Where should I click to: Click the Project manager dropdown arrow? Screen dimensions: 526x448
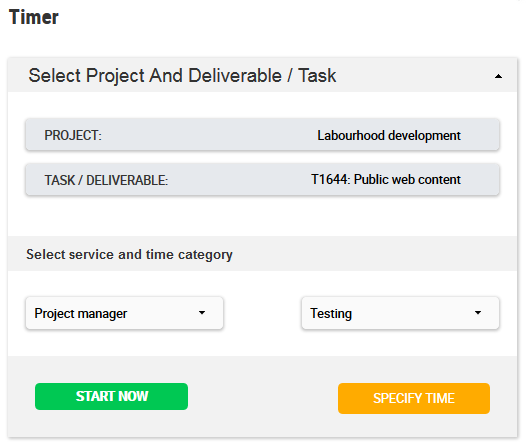click(x=202, y=313)
